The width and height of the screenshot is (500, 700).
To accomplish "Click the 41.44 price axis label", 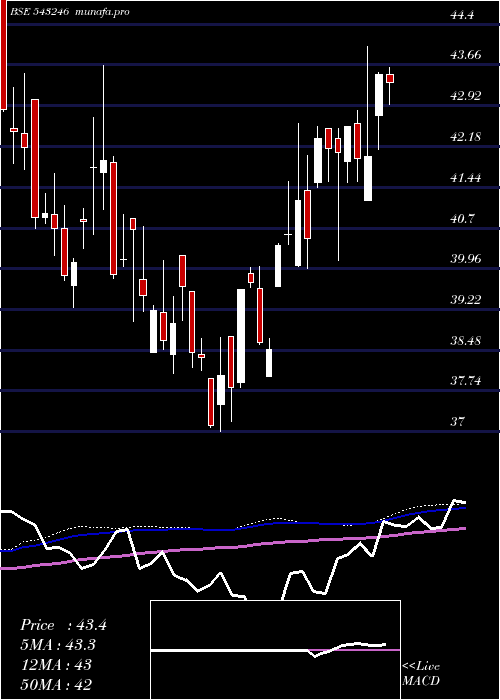I will [466, 178].
